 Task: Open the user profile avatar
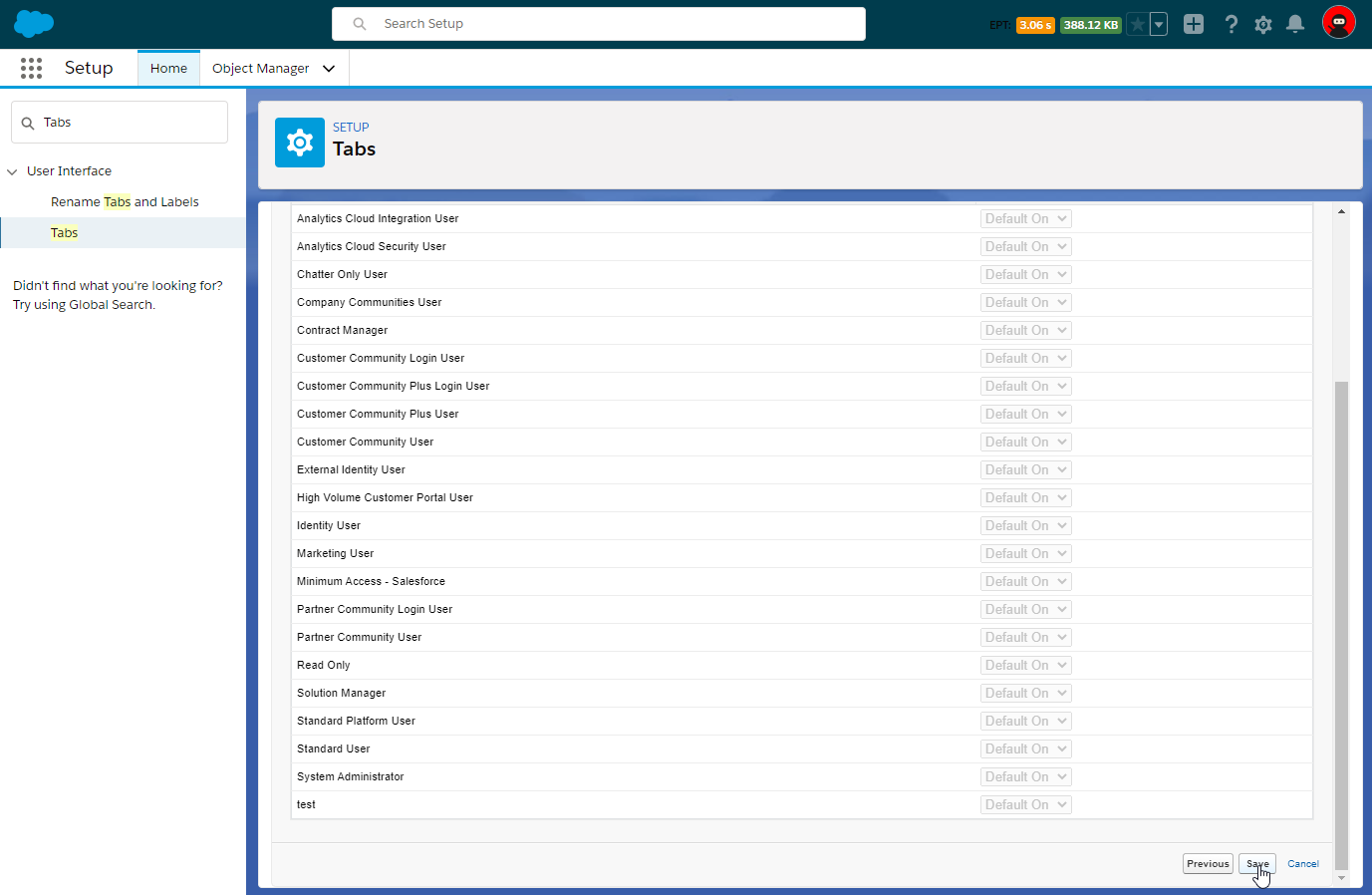[x=1339, y=22]
